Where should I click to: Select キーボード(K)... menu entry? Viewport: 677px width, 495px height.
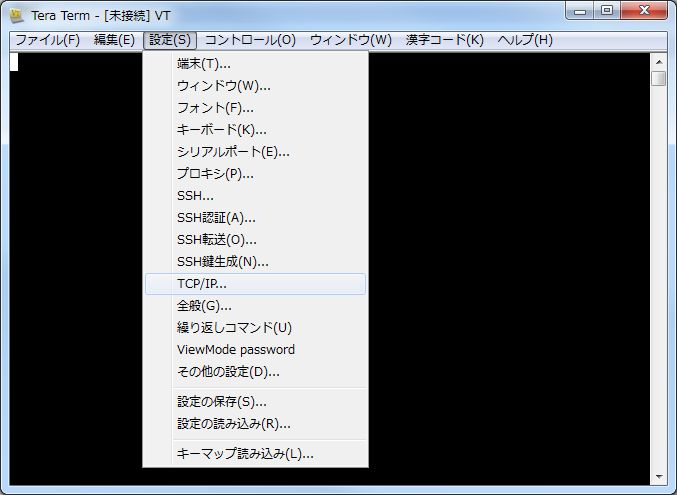222,130
